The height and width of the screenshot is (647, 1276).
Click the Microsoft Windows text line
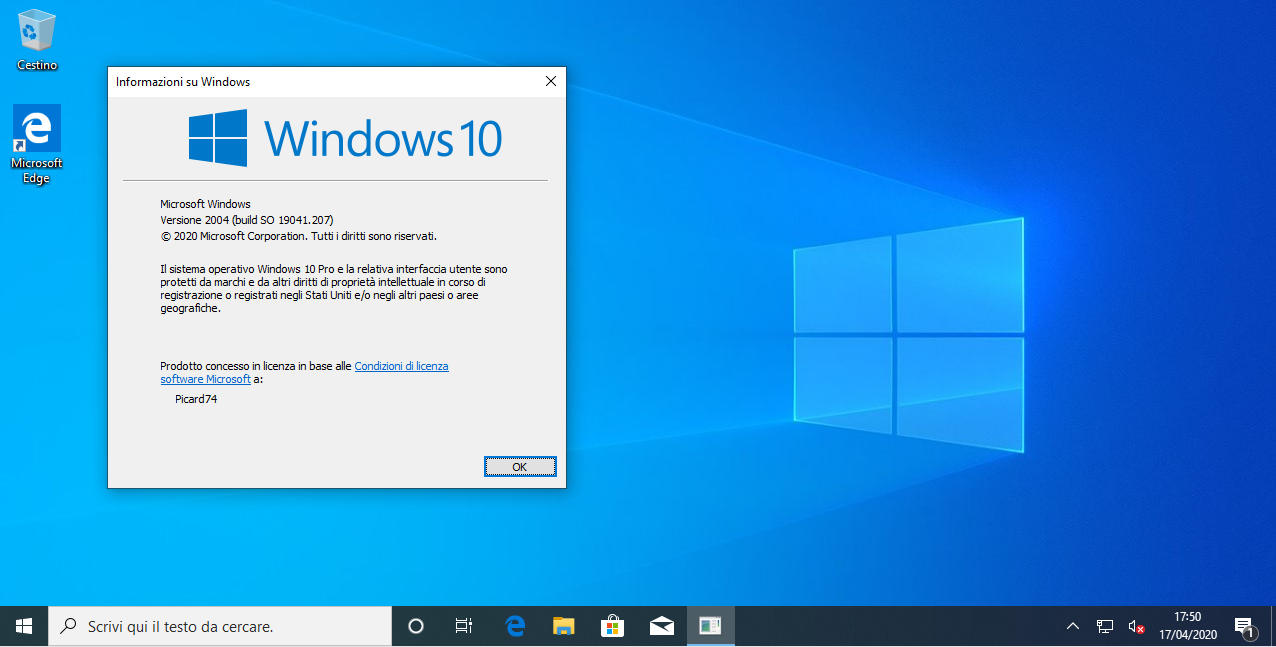click(205, 204)
